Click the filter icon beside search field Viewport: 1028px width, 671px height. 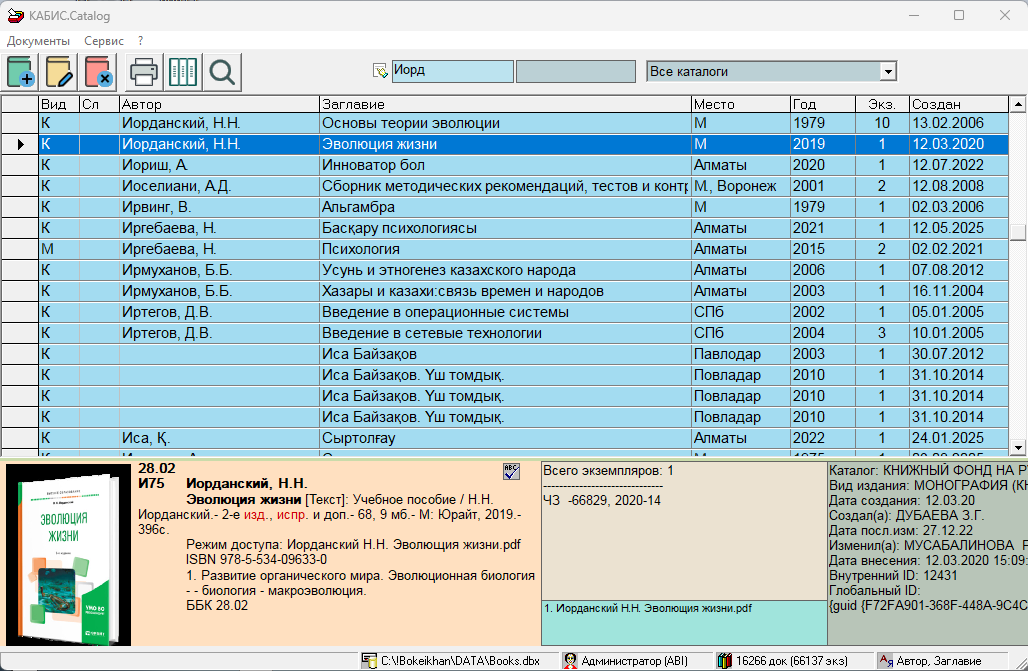(x=380, y=72)
